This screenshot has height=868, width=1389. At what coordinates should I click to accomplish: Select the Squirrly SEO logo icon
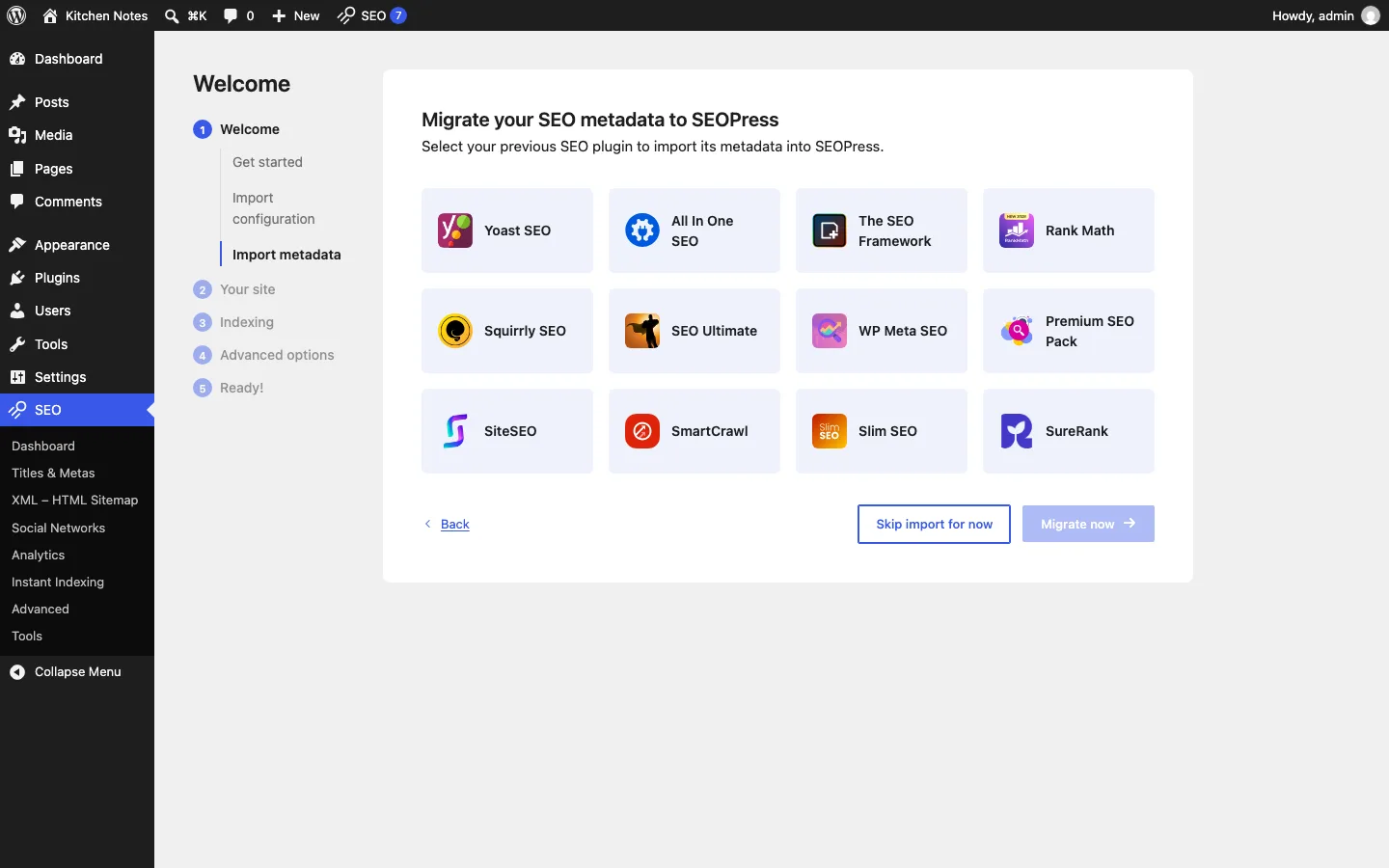455,331
